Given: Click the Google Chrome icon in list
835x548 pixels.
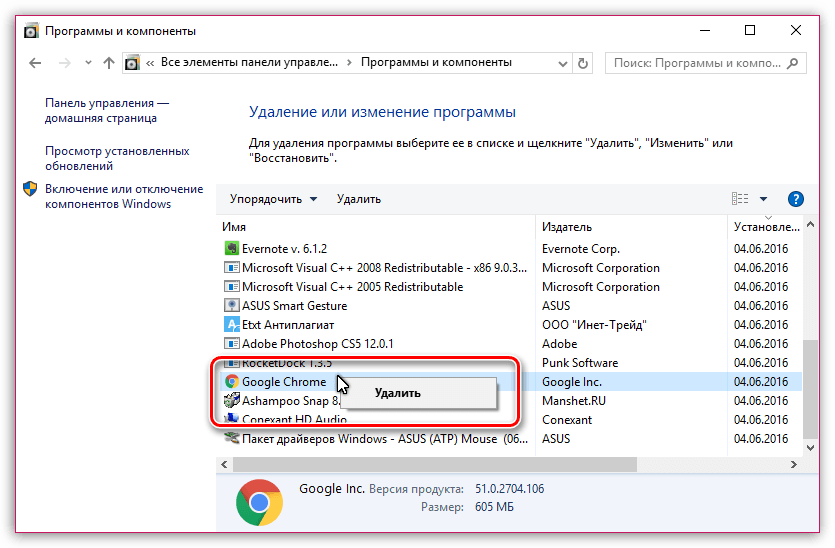Looking at the screenshot, I should 231,382.
